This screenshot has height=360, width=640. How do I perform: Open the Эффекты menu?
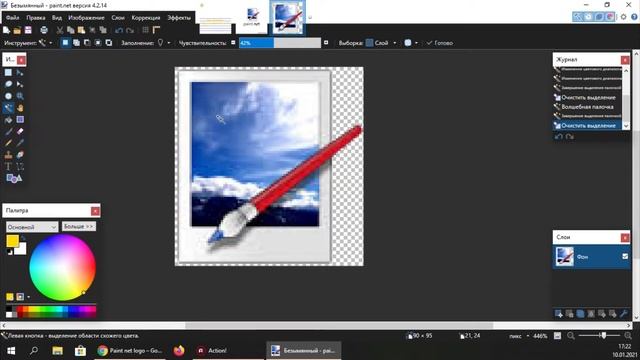point(179,18)
